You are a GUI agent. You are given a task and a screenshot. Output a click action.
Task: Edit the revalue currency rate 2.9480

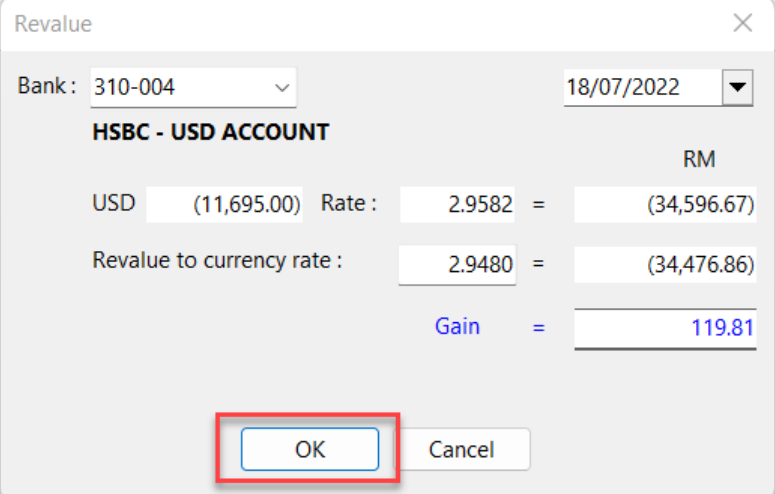[458, 265]
